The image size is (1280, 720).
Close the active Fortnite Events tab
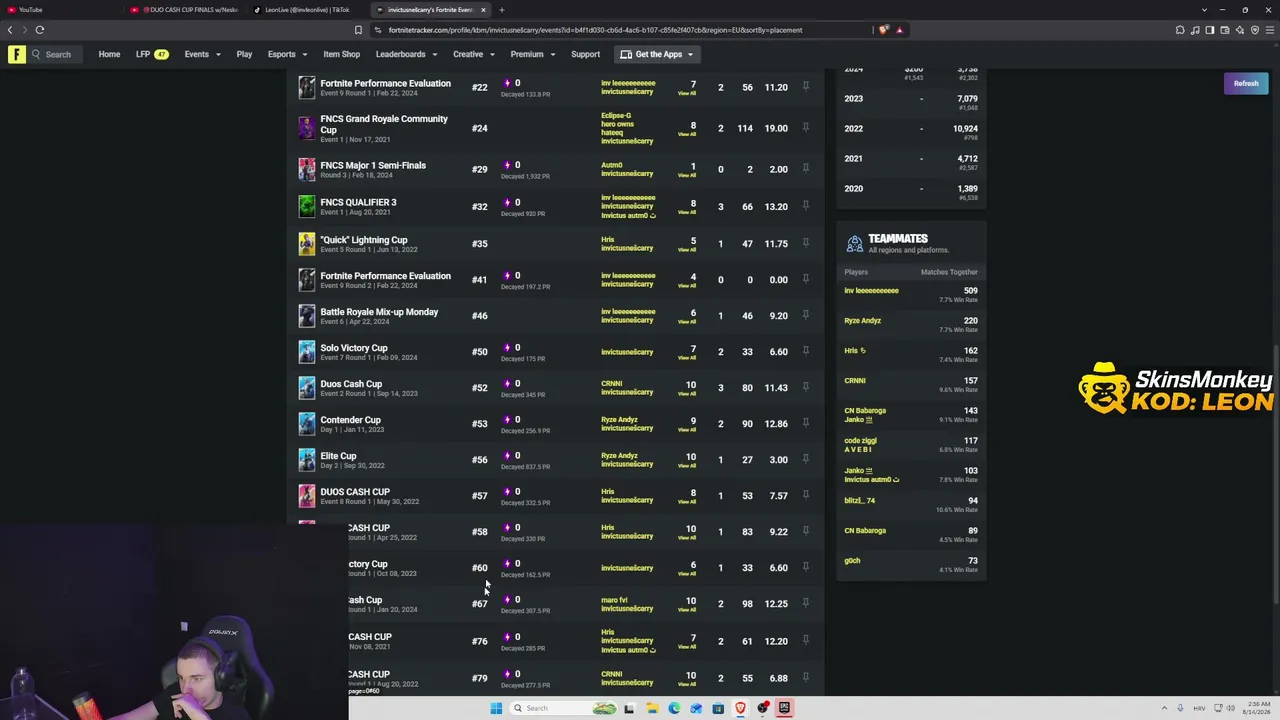coord(483,10)
